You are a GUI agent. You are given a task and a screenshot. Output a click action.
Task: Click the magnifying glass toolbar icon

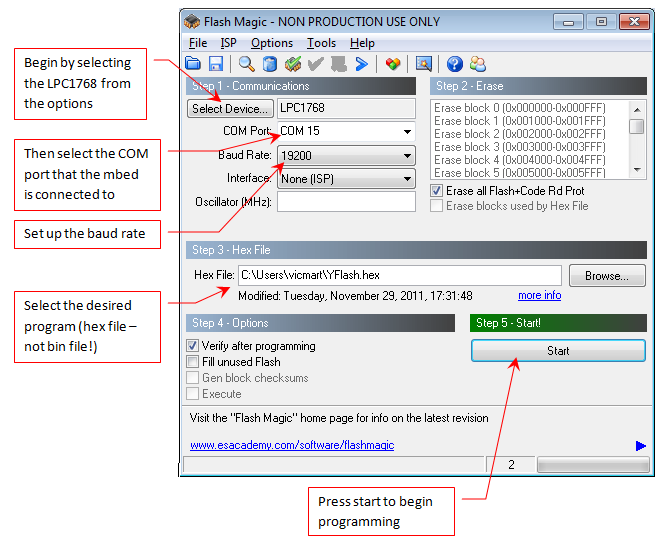(x=246, y=65)
